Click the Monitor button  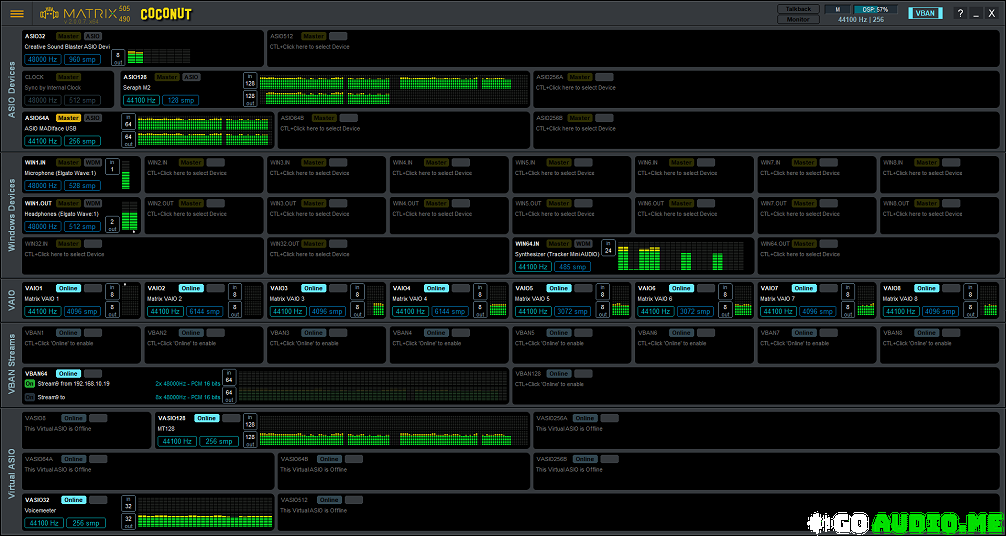pos(799,19)
